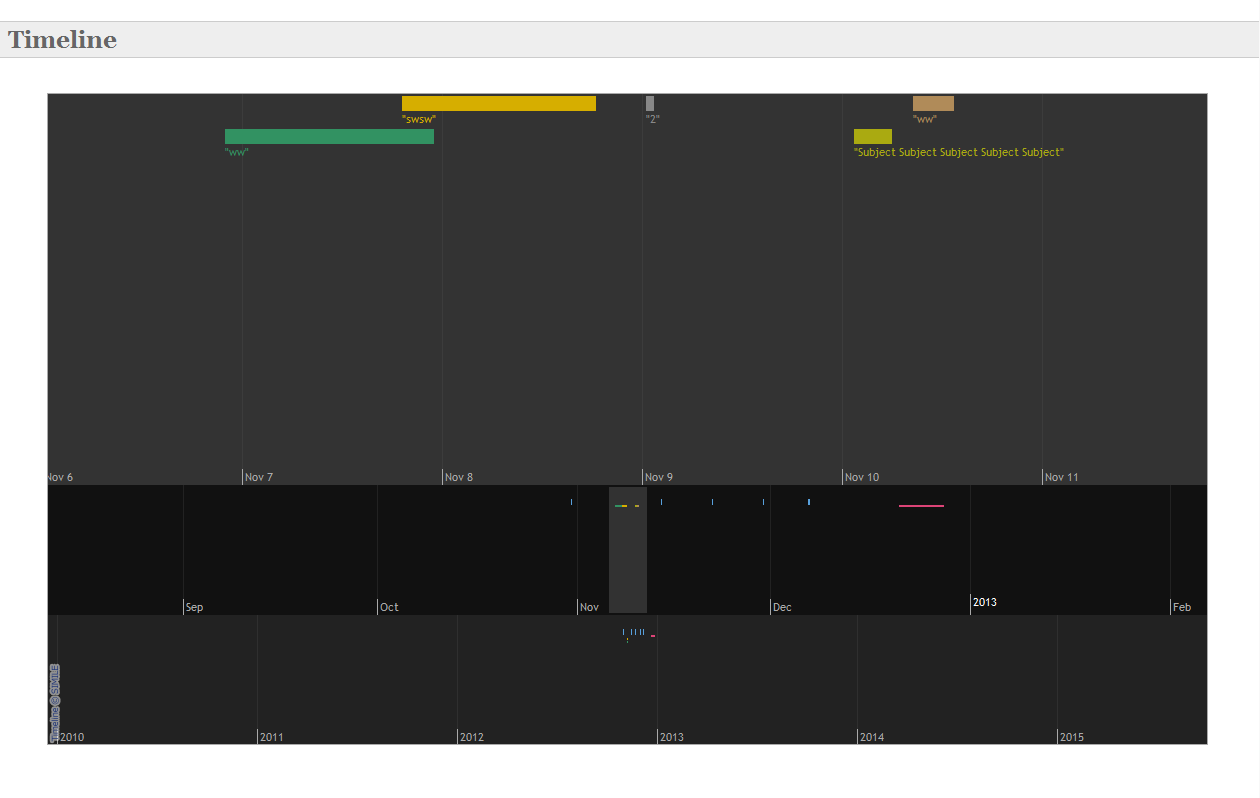The image size is (1260, 798).
Task: Select the pink event line in December
Action: point(921,506)
